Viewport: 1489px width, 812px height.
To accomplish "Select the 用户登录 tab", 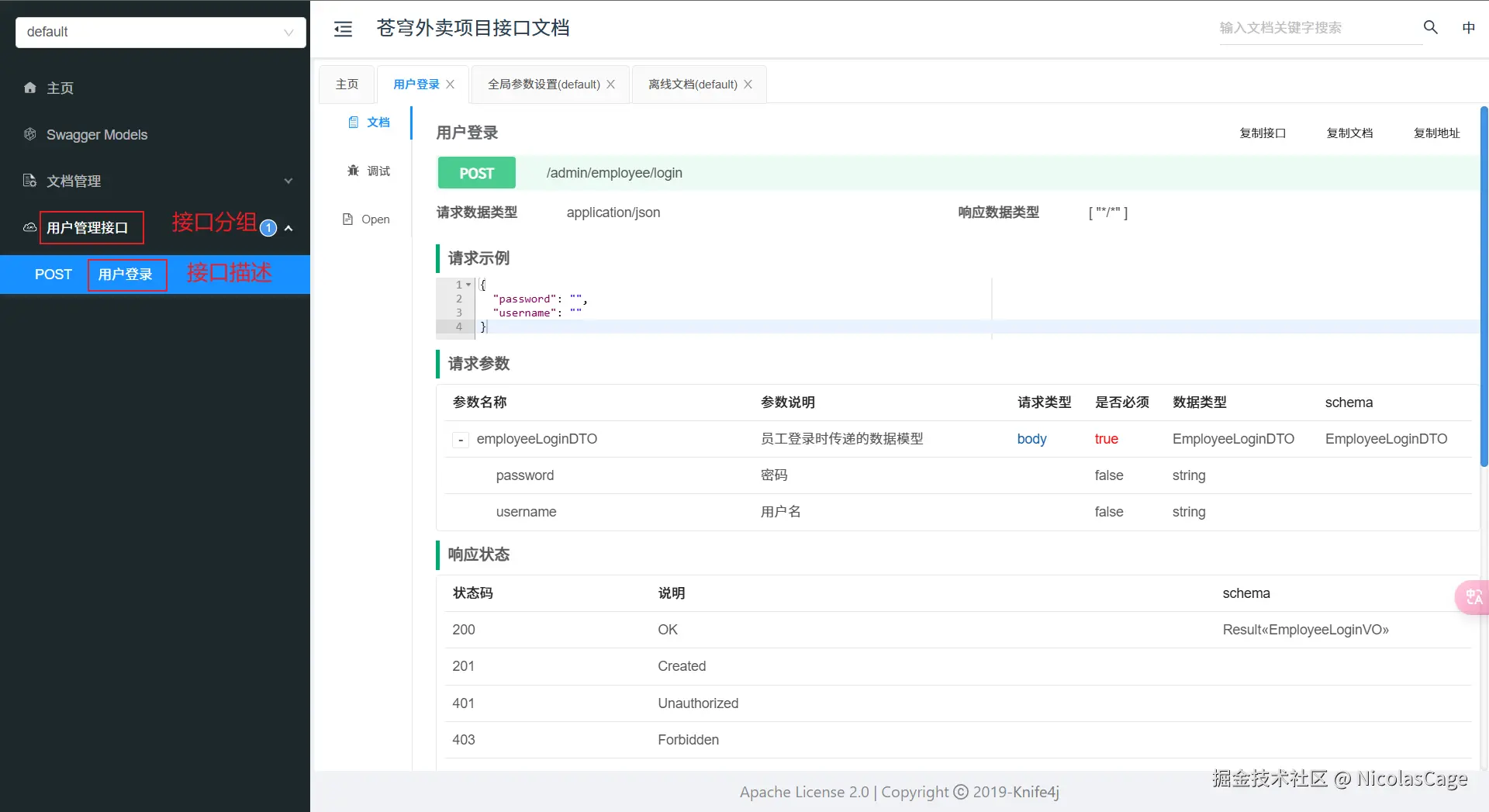I will [416, 84].
